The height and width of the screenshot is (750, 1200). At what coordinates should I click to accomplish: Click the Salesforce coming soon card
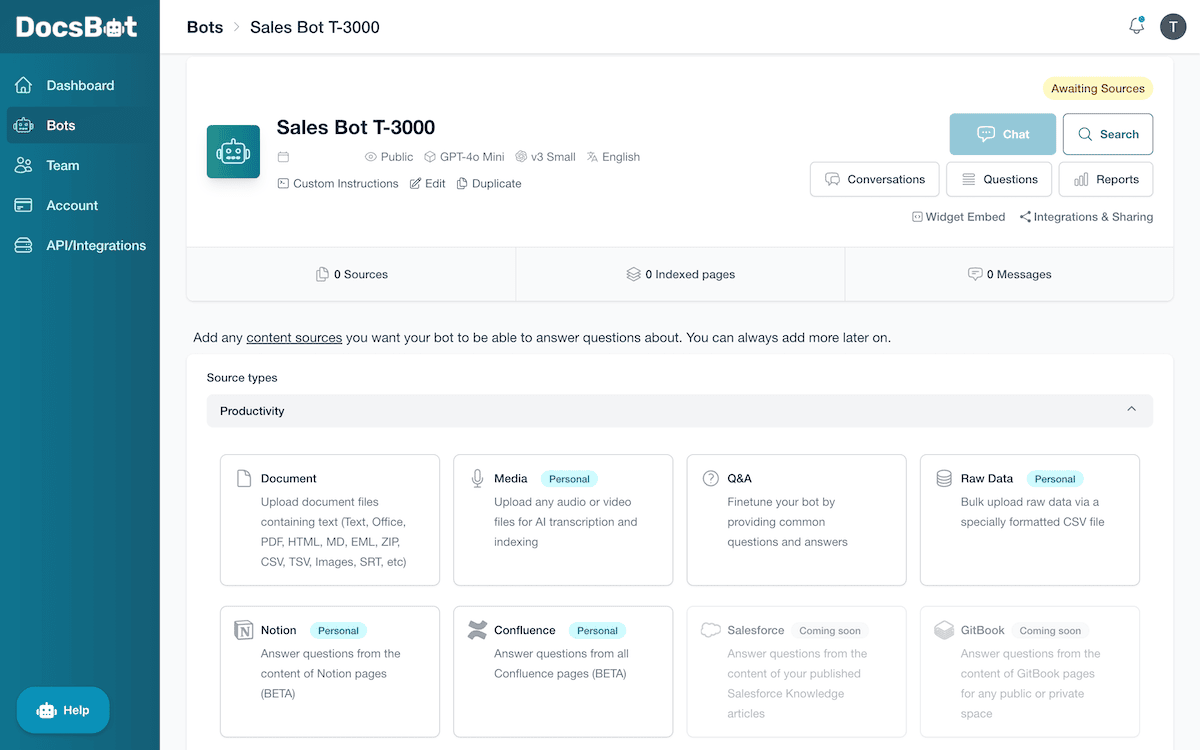coord(797,671)
